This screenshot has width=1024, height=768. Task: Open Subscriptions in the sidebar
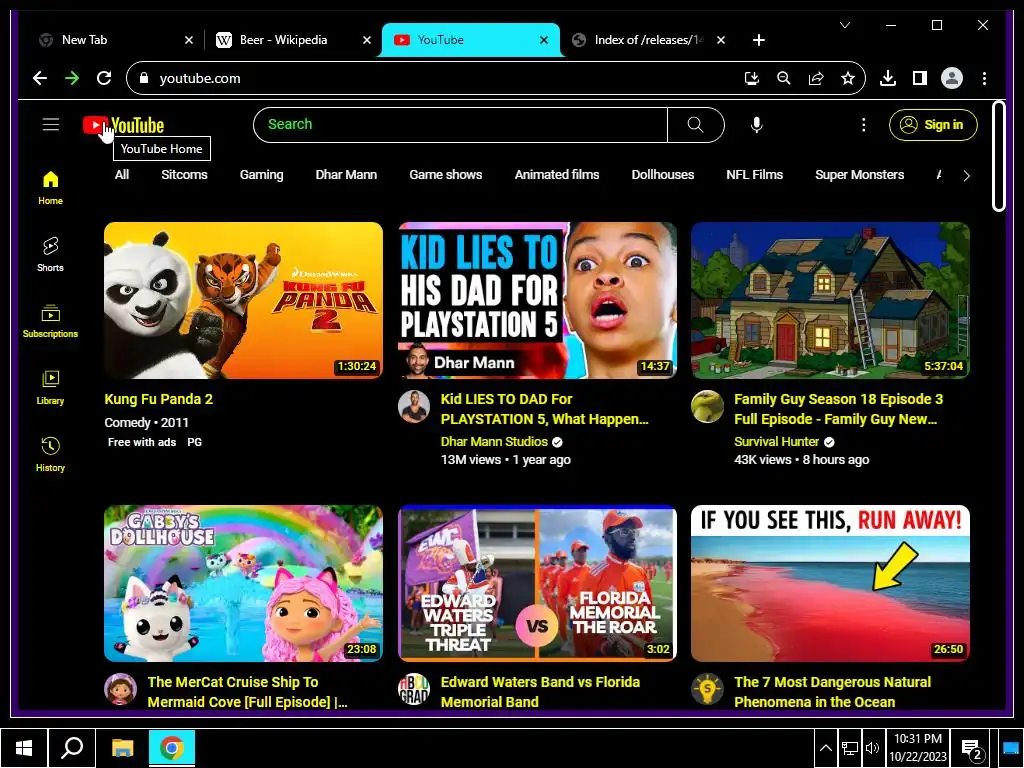point(50,321)
